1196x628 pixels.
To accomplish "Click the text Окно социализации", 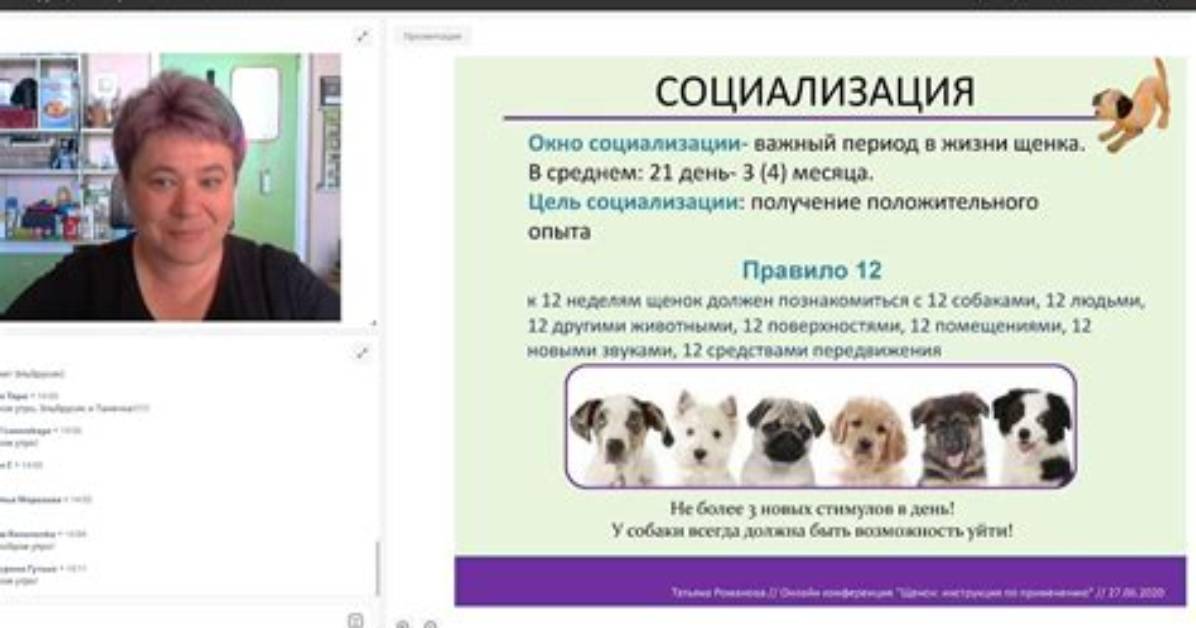I will tap(635, 143).
